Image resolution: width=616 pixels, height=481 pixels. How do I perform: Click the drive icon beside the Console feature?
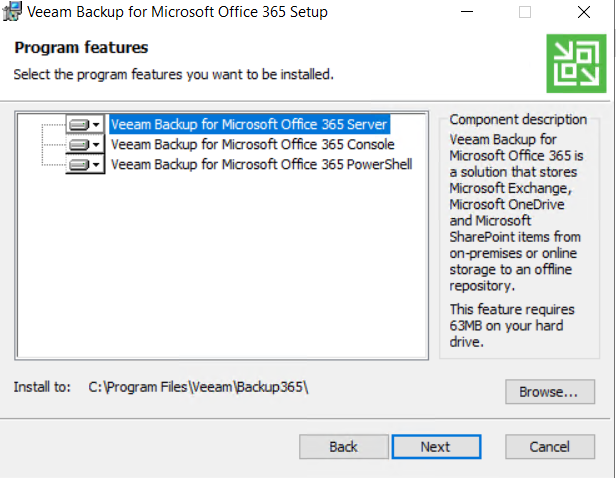click(79, 145)
